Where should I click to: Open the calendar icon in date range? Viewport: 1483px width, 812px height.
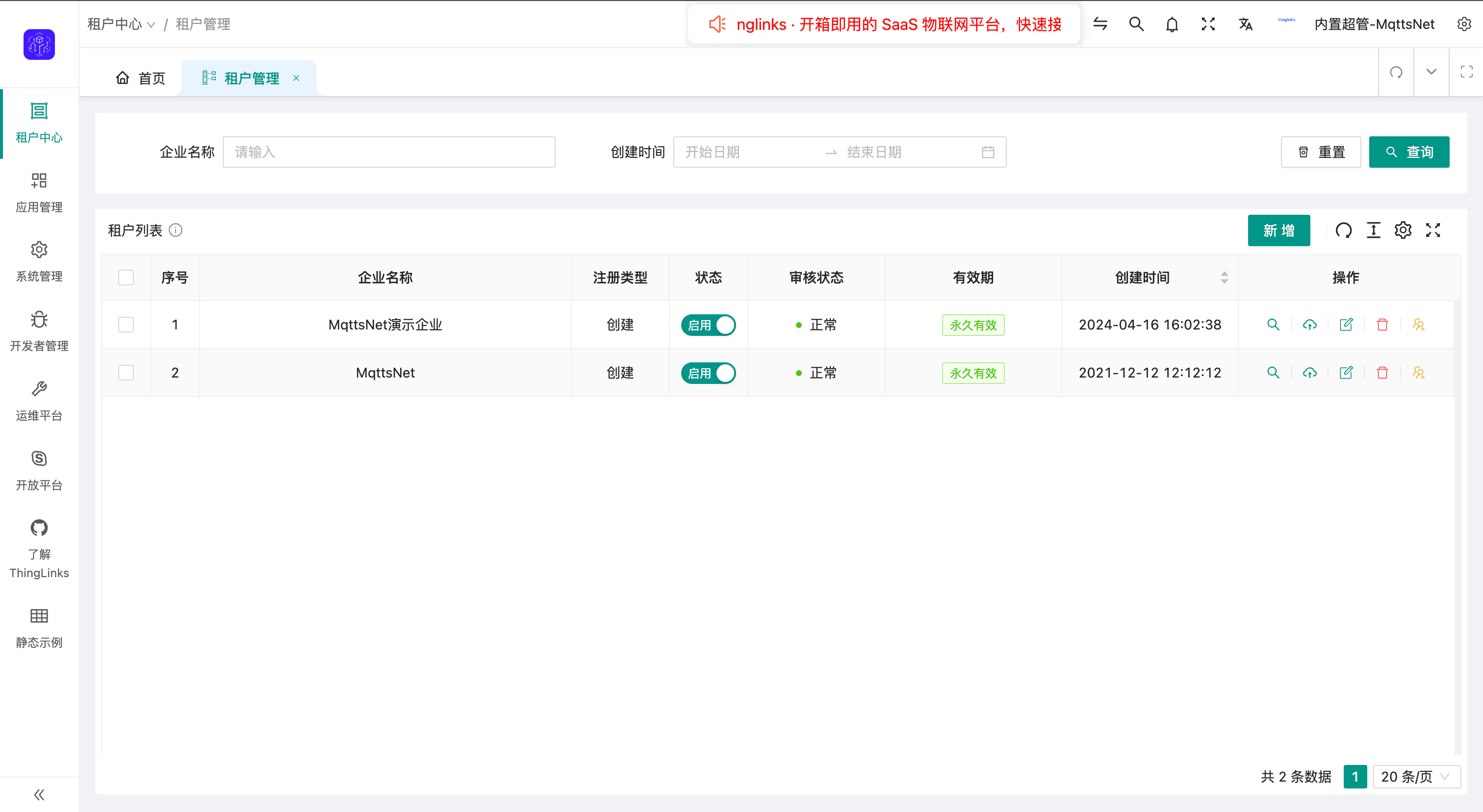coord(988,152)
